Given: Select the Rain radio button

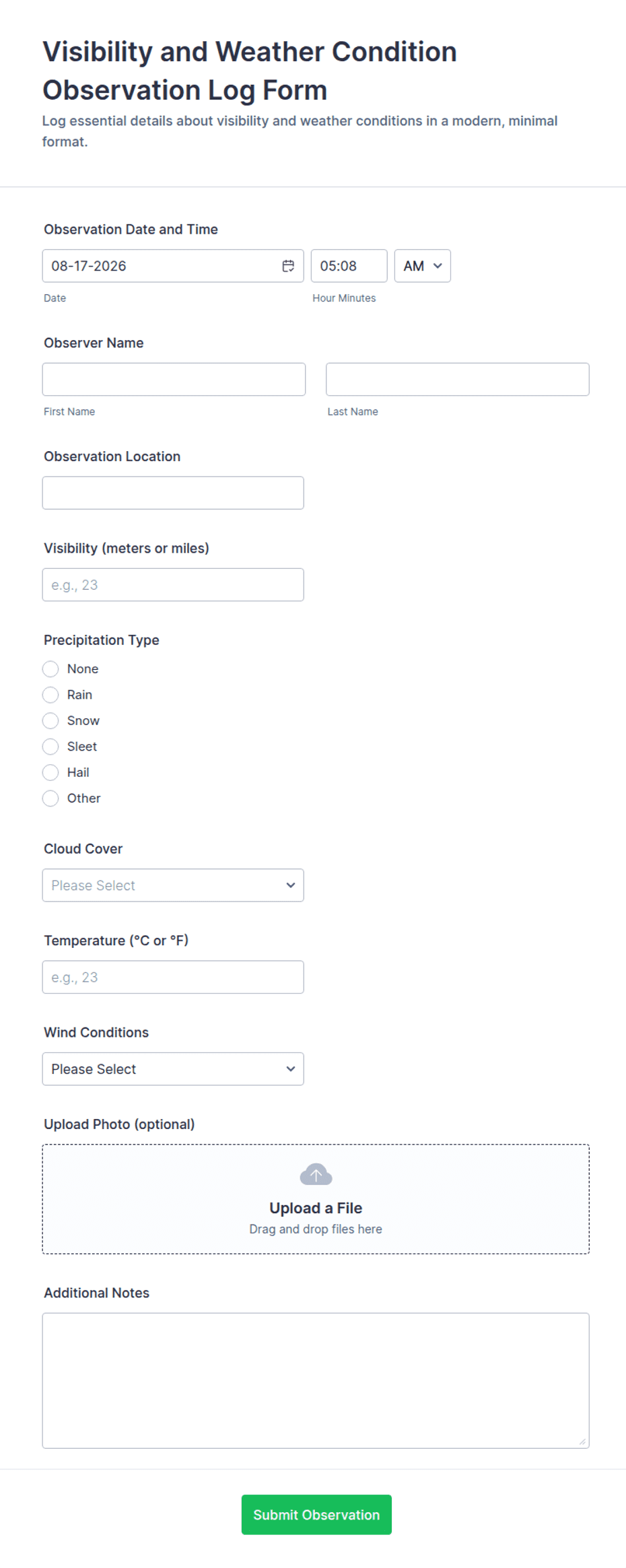Looking at the screenshot, I should tap(50, 695).
